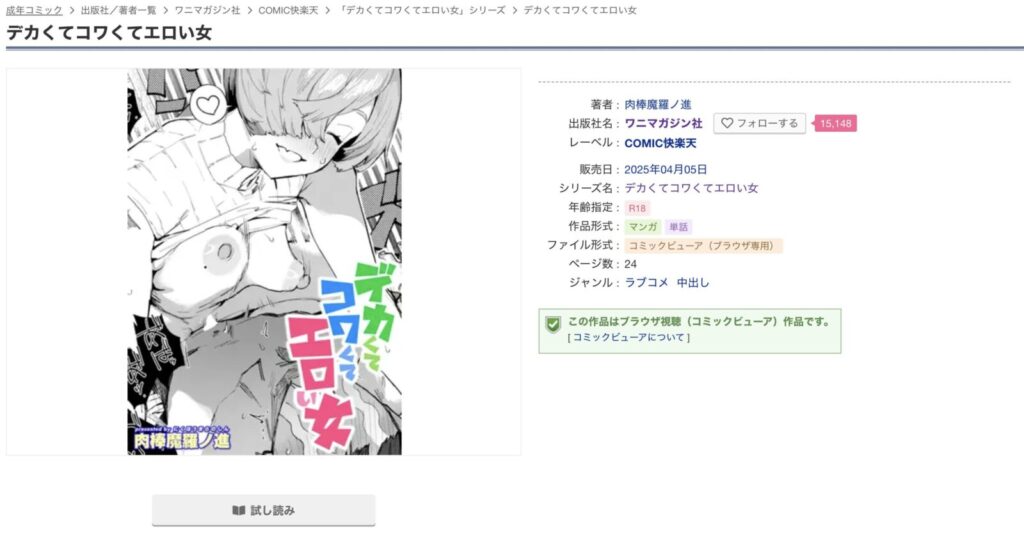1024x558 pixels.
Task: Select the purple 単話 tag
Action: (x=679, y=227)
